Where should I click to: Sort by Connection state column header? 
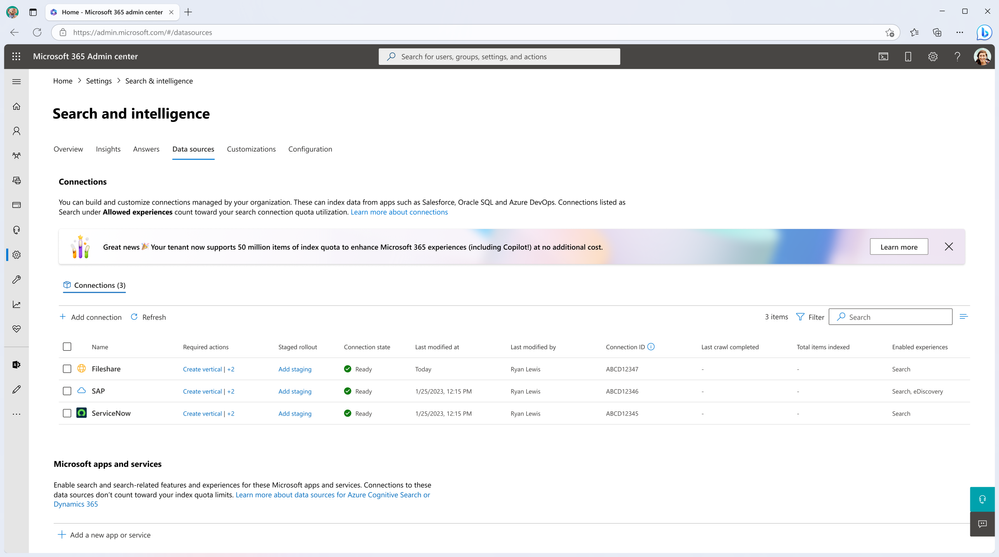tap(367, 347)
